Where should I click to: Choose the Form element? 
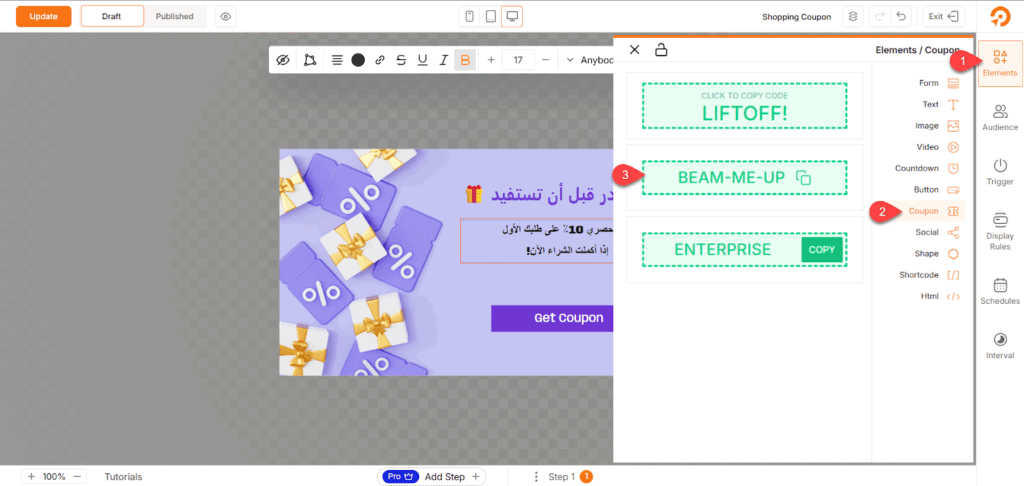pos(938,83)
